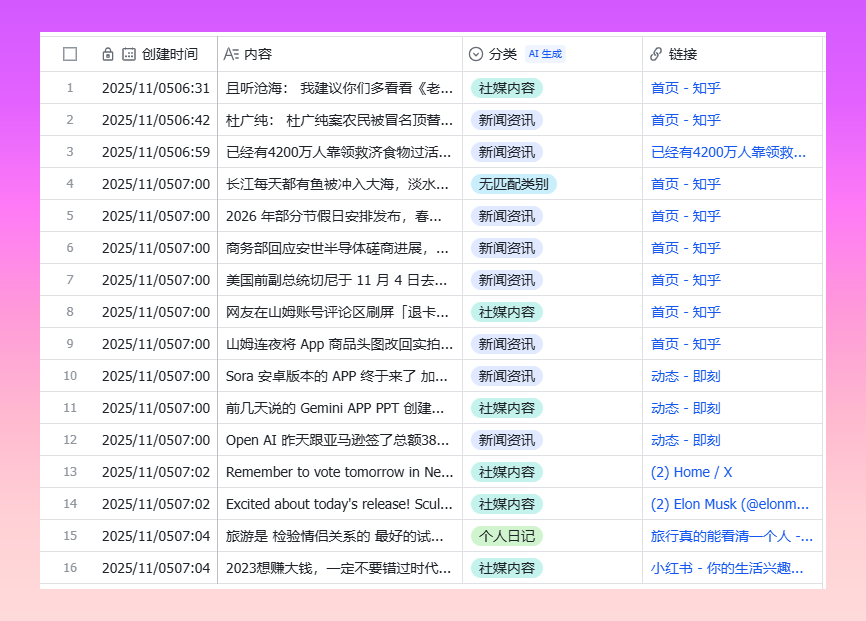Click the AI 生成 badge on 分类 column
Viewport: 866px width, 621px height.
click(x=545, y=54)
